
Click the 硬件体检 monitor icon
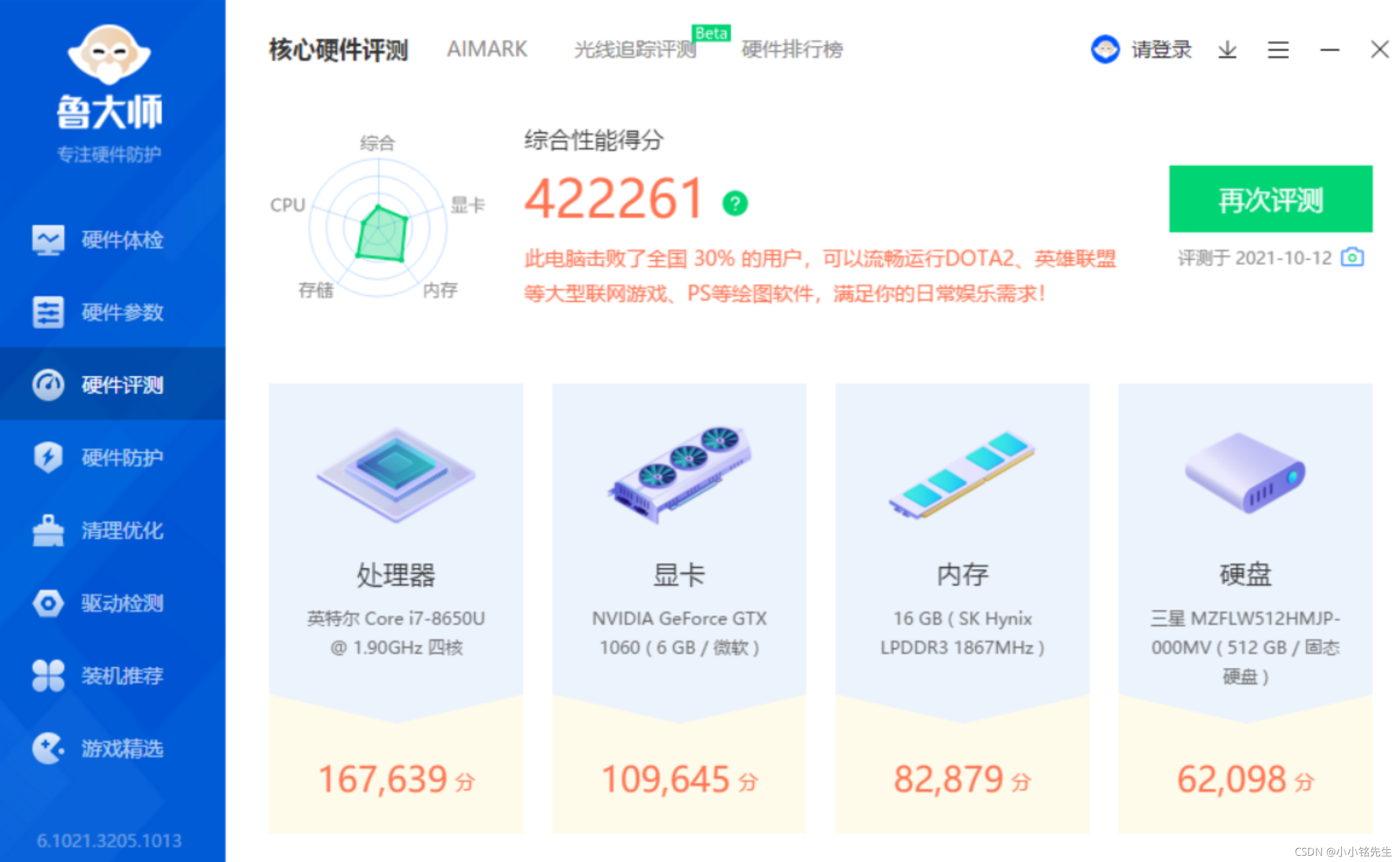[x=48, y=240]
